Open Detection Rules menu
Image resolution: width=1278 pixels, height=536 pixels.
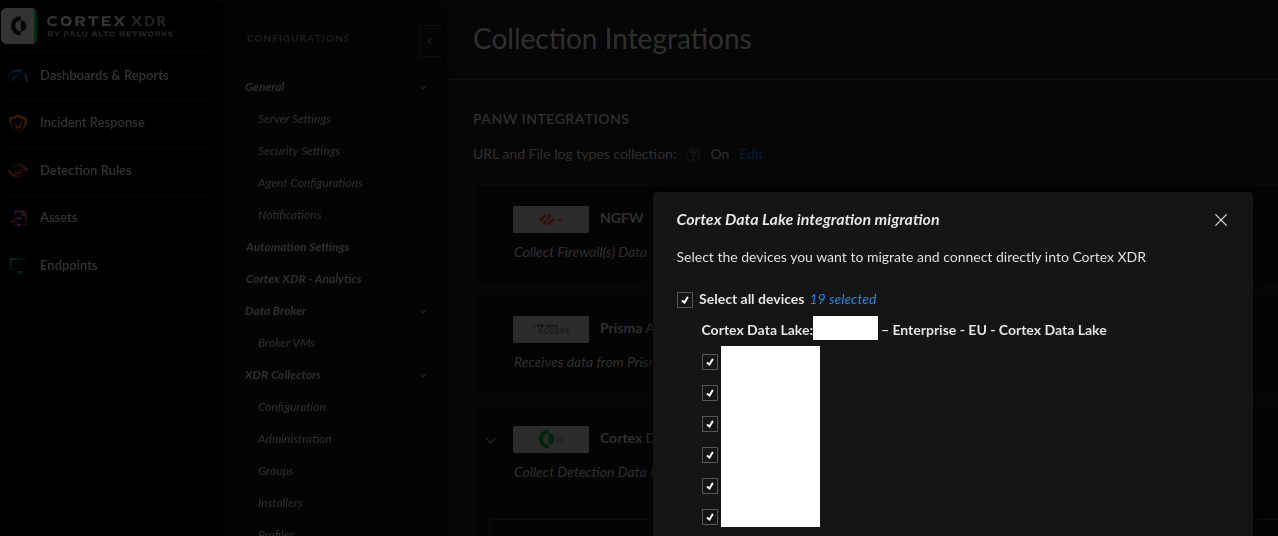[86, 171]
